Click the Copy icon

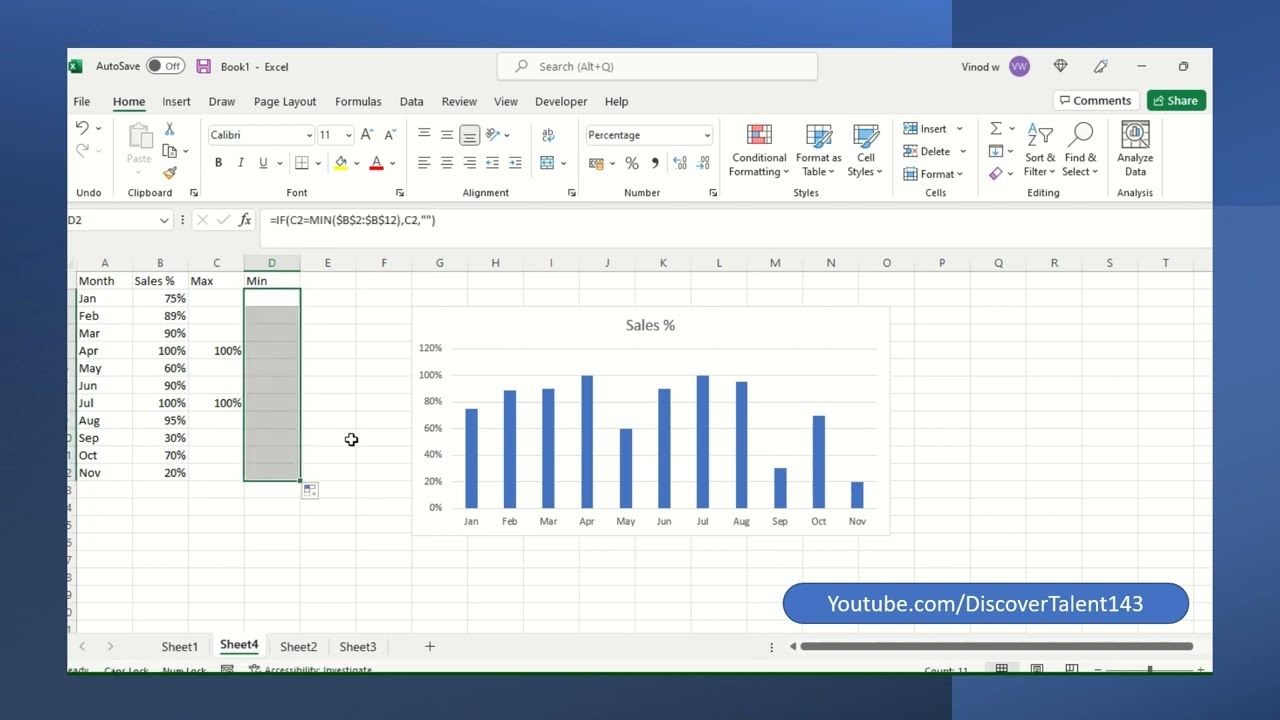pos(169,151)
